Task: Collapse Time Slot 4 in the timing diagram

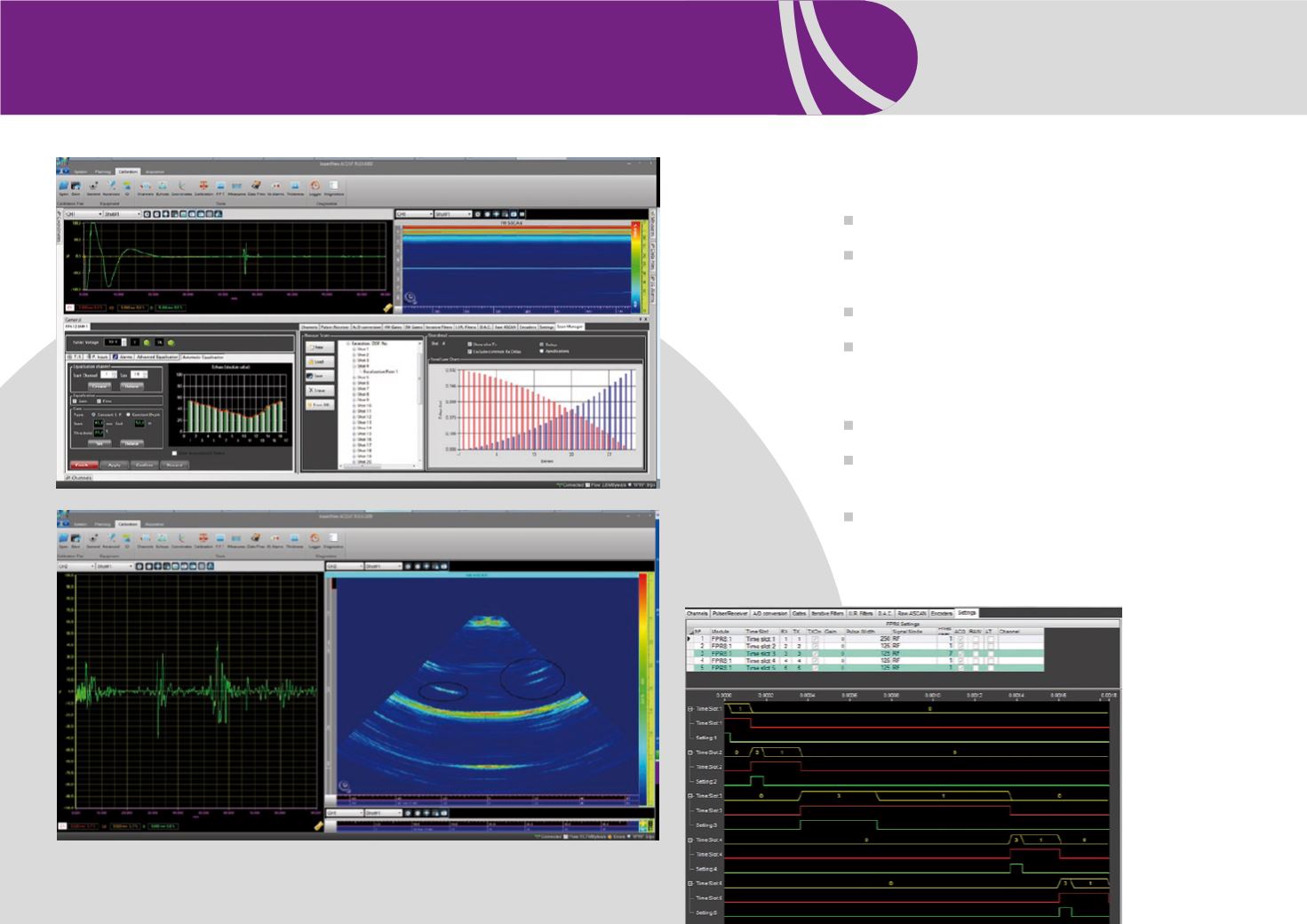Action: click(690, 840)
